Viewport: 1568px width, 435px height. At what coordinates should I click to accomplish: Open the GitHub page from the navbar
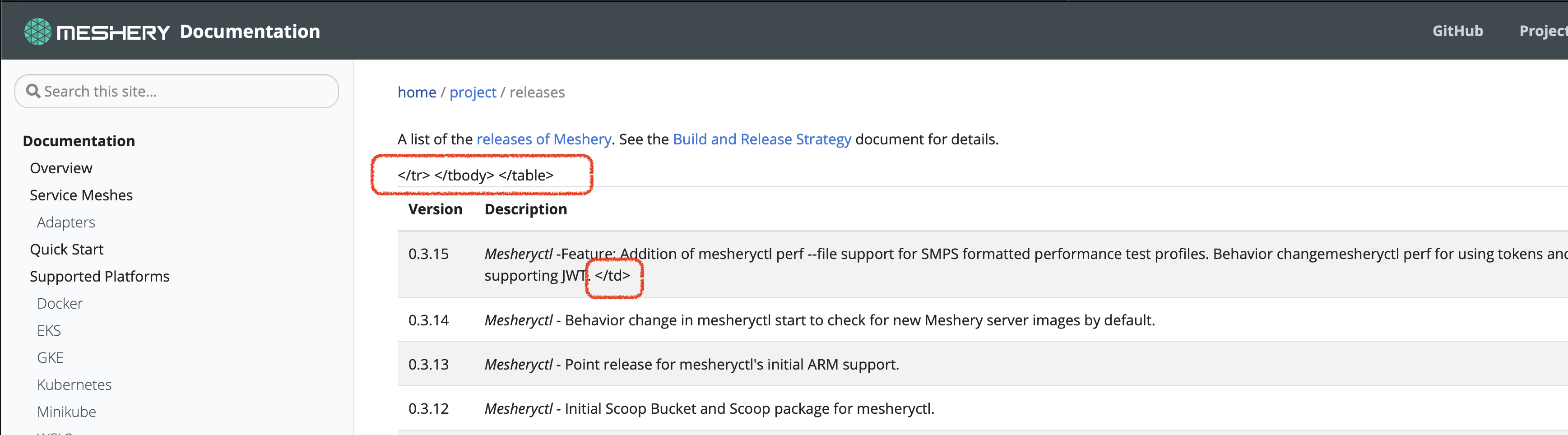point(1457,30)
